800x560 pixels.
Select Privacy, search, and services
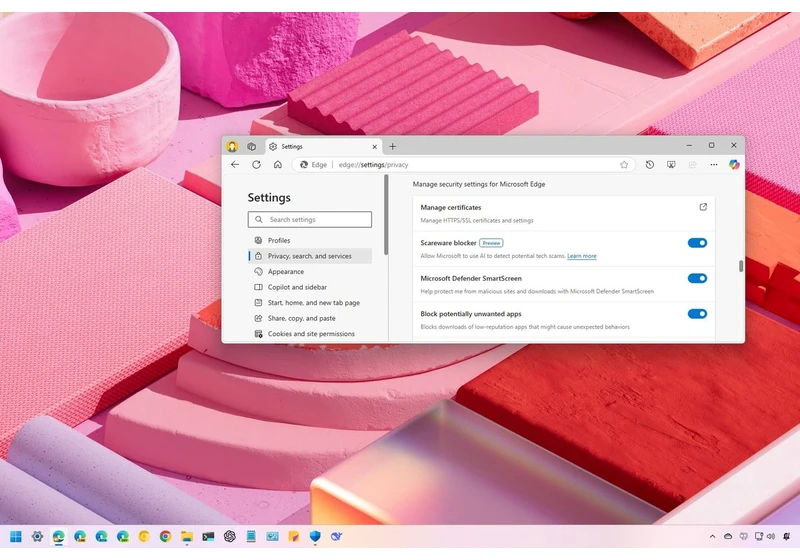coord(310,256)
